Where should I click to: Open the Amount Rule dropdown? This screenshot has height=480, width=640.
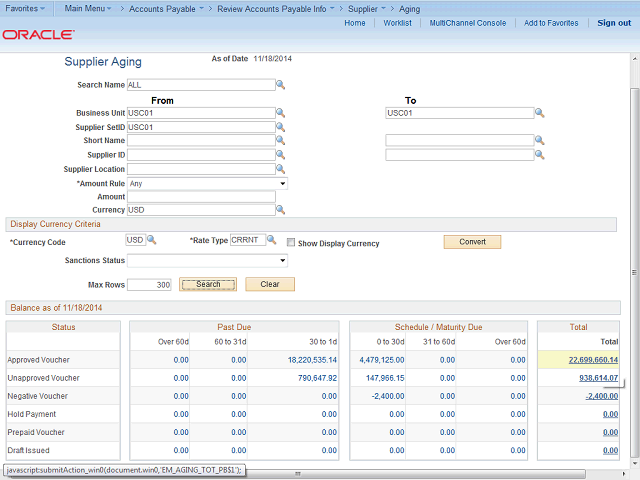(x=207, y=183)
